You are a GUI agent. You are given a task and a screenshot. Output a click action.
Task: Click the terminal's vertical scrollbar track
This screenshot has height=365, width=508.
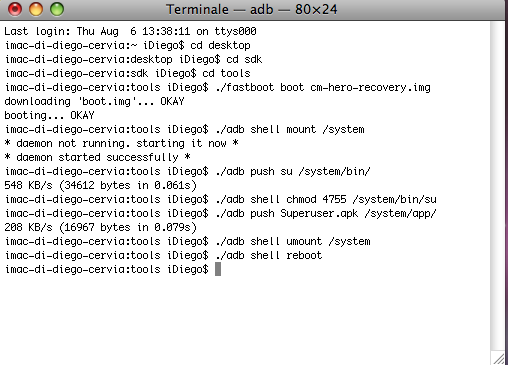coord(498,186)
